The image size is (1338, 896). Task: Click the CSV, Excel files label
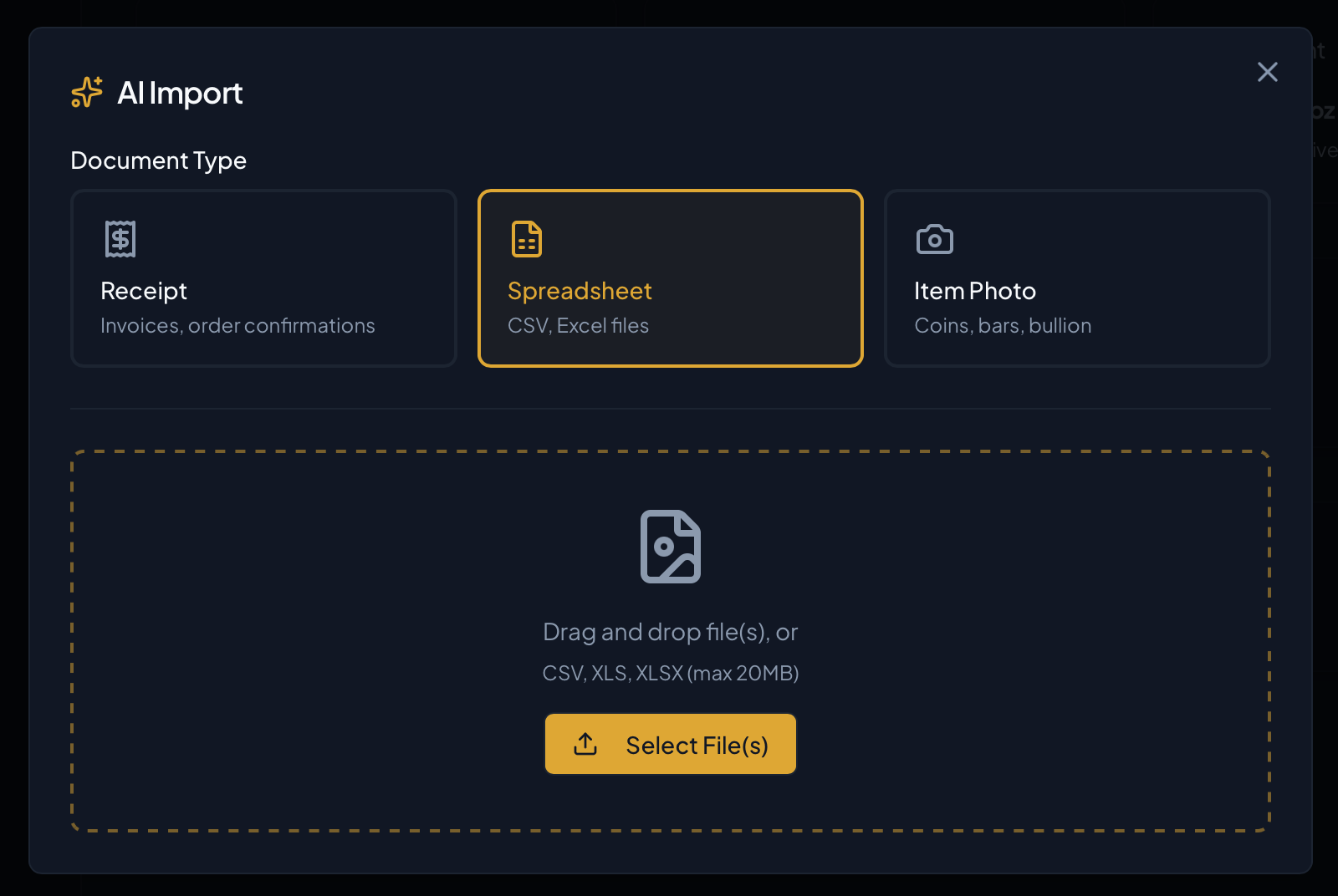(578, 326)
